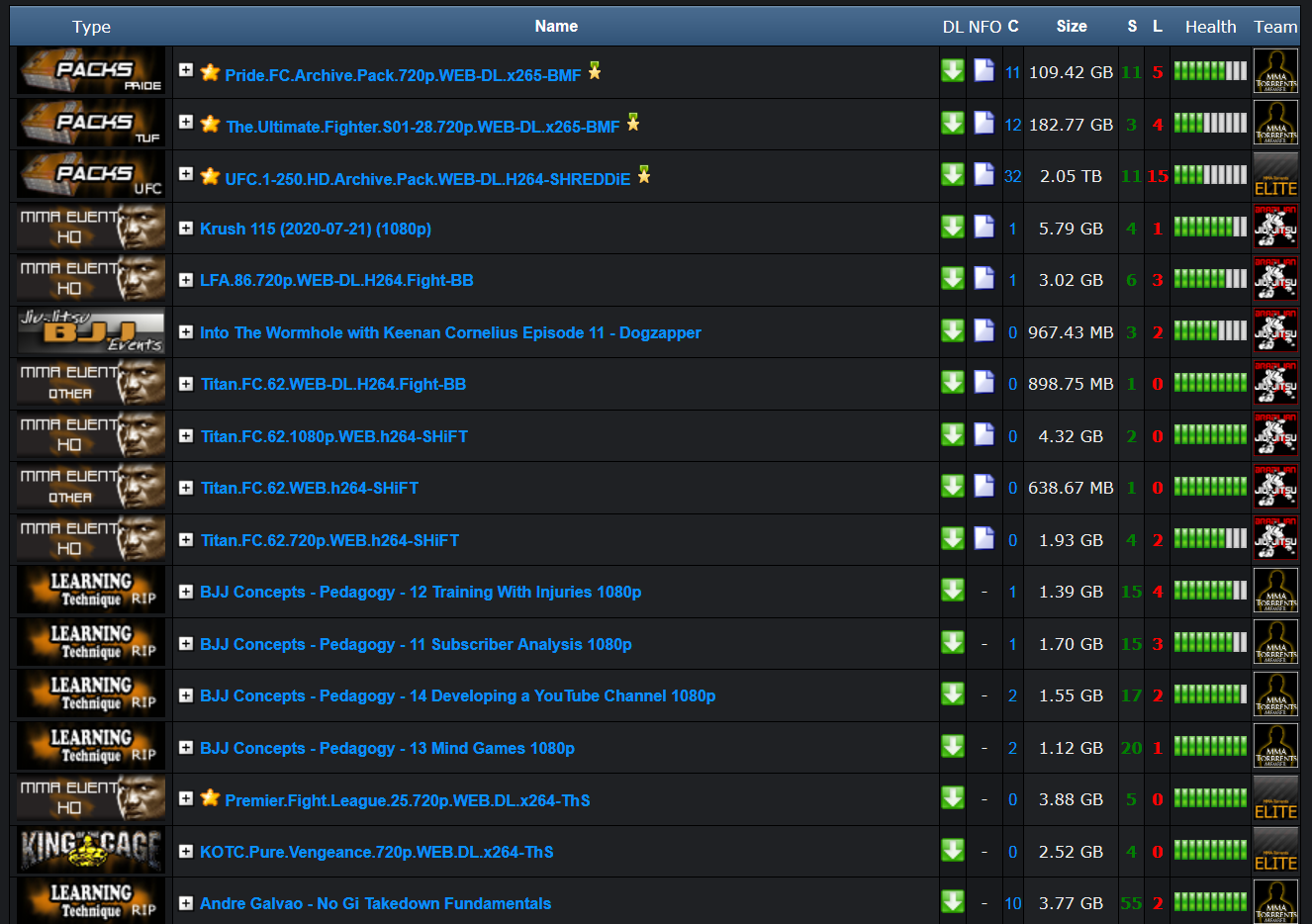The image size is (1312, 924).
Task: Open LFA.86.720p.WEB-DL.H264.Fight-BB link
Action: pos(336,280)
